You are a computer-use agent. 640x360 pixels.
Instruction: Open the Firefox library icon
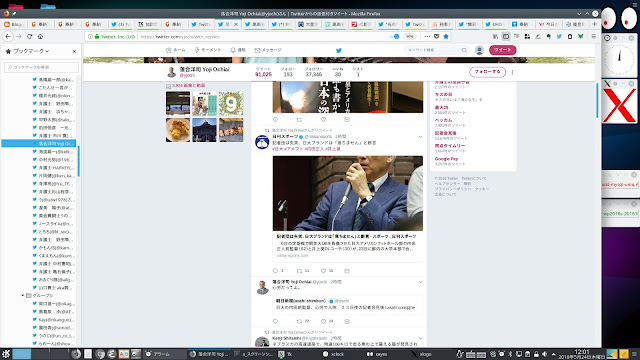(x=495, y=36)
